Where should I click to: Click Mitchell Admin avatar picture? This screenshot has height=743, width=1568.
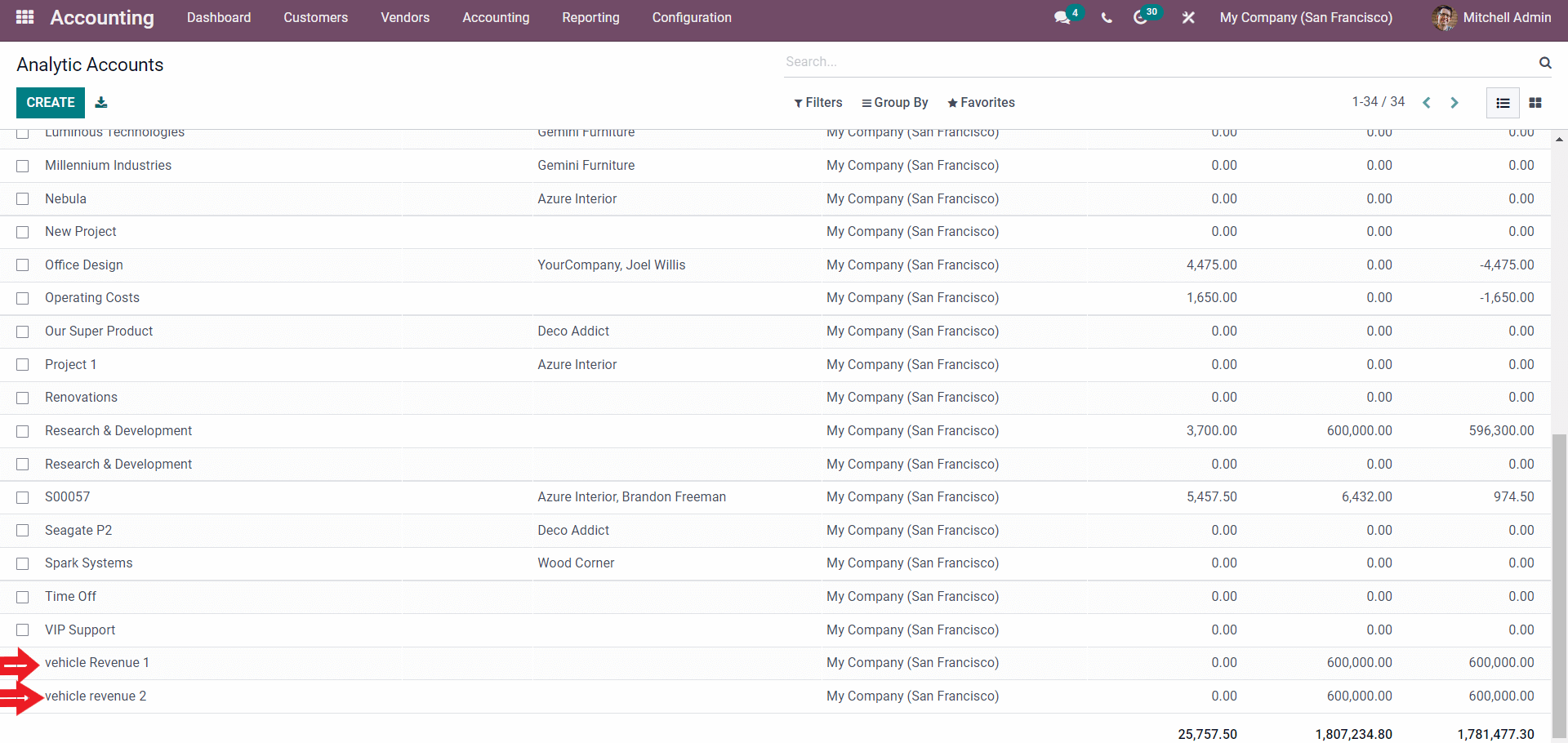tap(1444, 18)
